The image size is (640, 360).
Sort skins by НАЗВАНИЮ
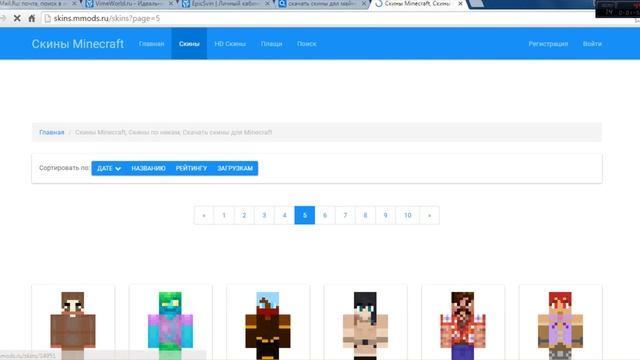coord(149,168)
